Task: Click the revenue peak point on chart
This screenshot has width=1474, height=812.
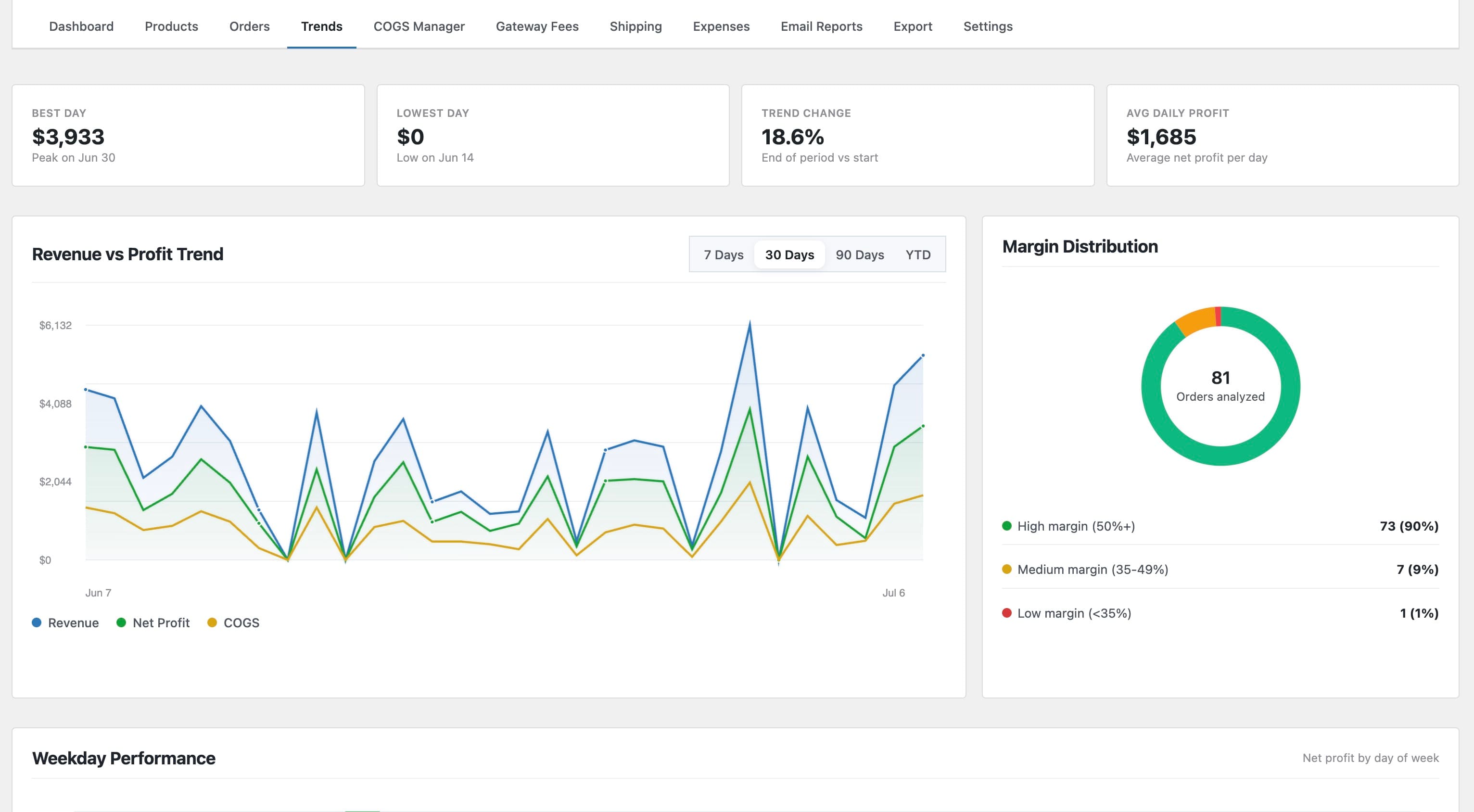Action: pos(750,324)
